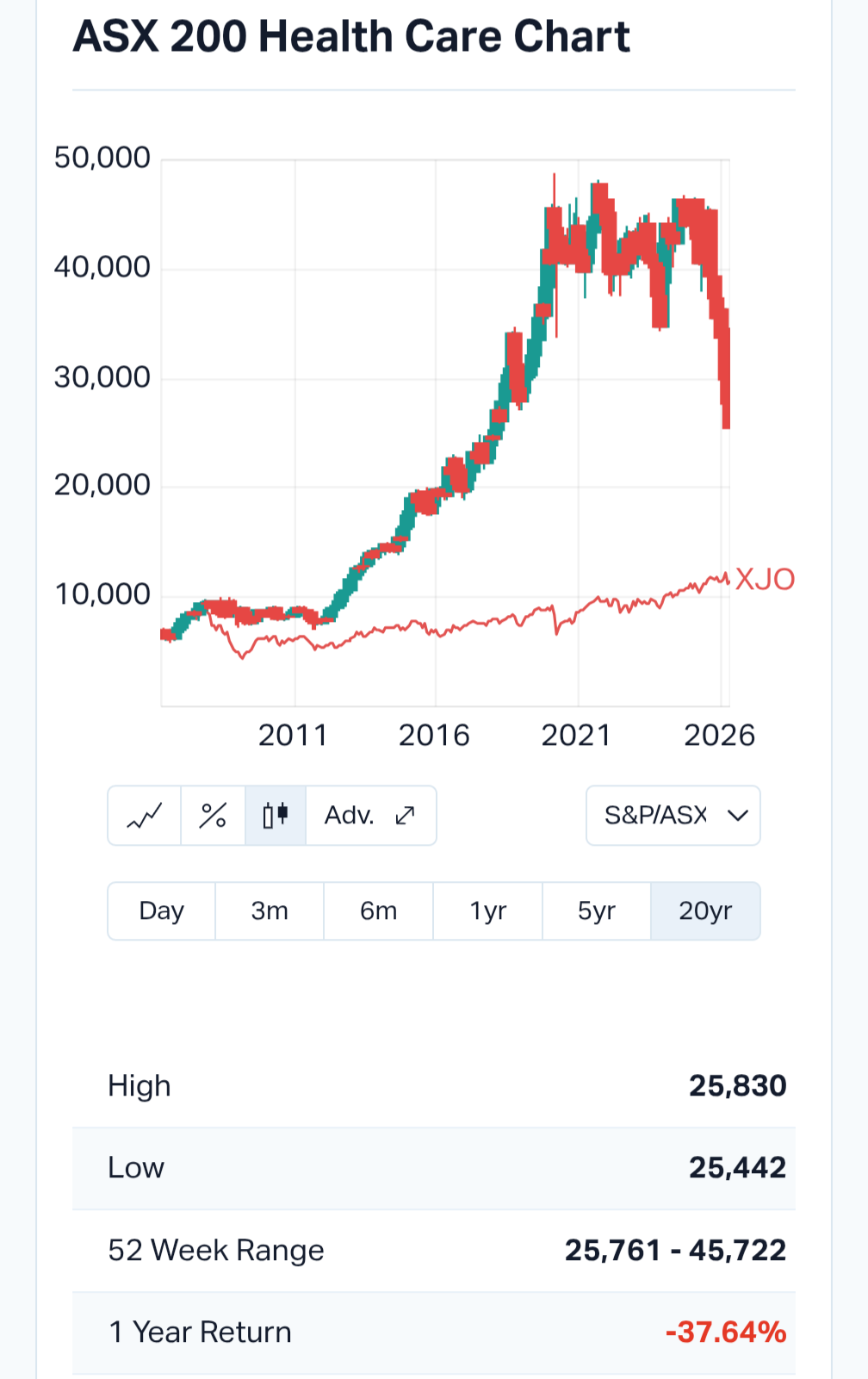
Task: Click the 52 Week Range row label
Action: [216, 1250]
